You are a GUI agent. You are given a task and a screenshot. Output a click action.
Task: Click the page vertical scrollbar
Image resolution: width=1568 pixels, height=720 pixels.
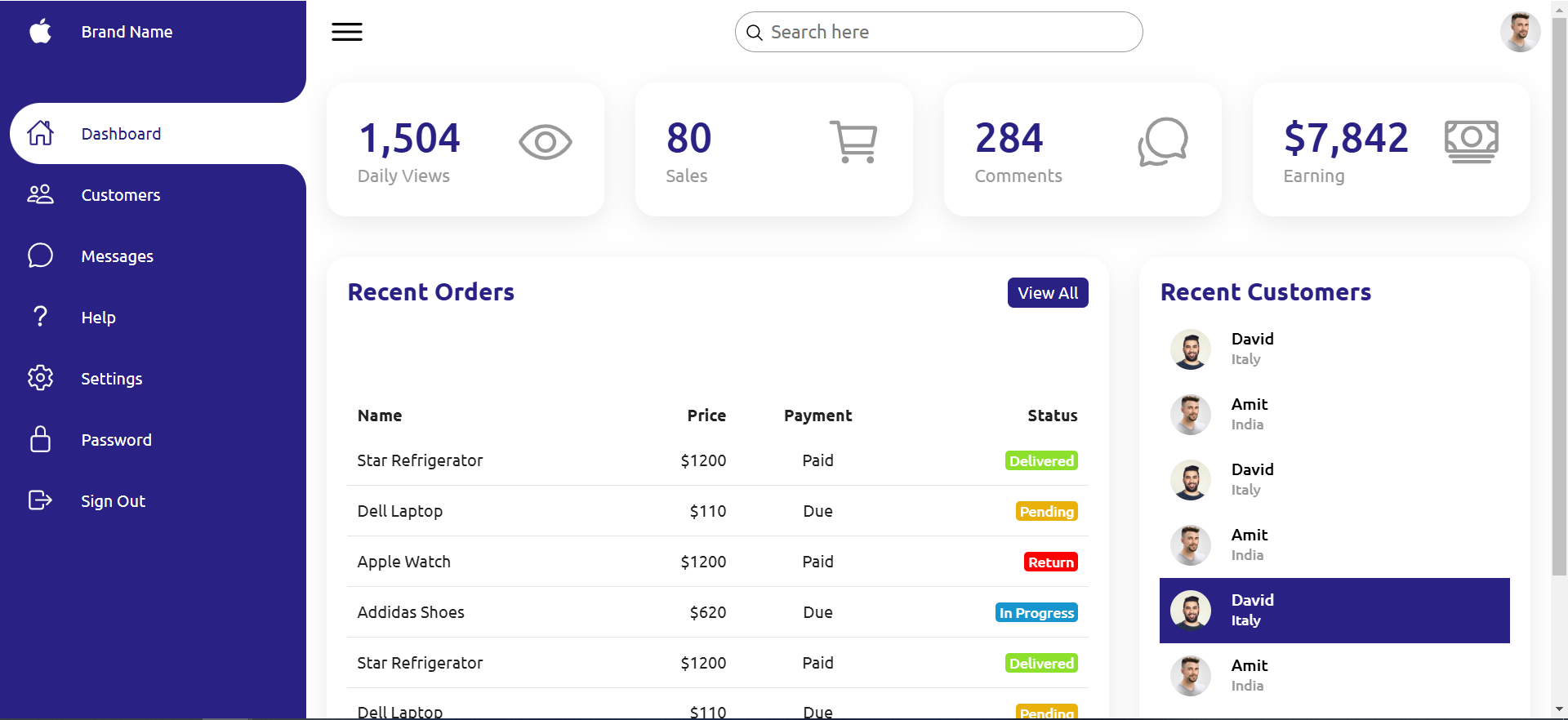pyautogui.click(x=1559, y=294)
